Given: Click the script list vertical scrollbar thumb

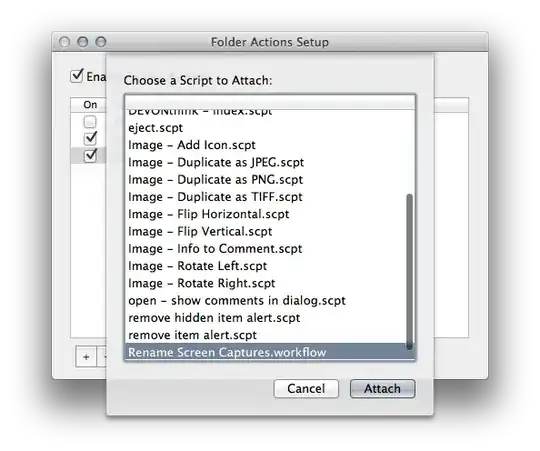Looking at the screenshot, I should 409,272.
